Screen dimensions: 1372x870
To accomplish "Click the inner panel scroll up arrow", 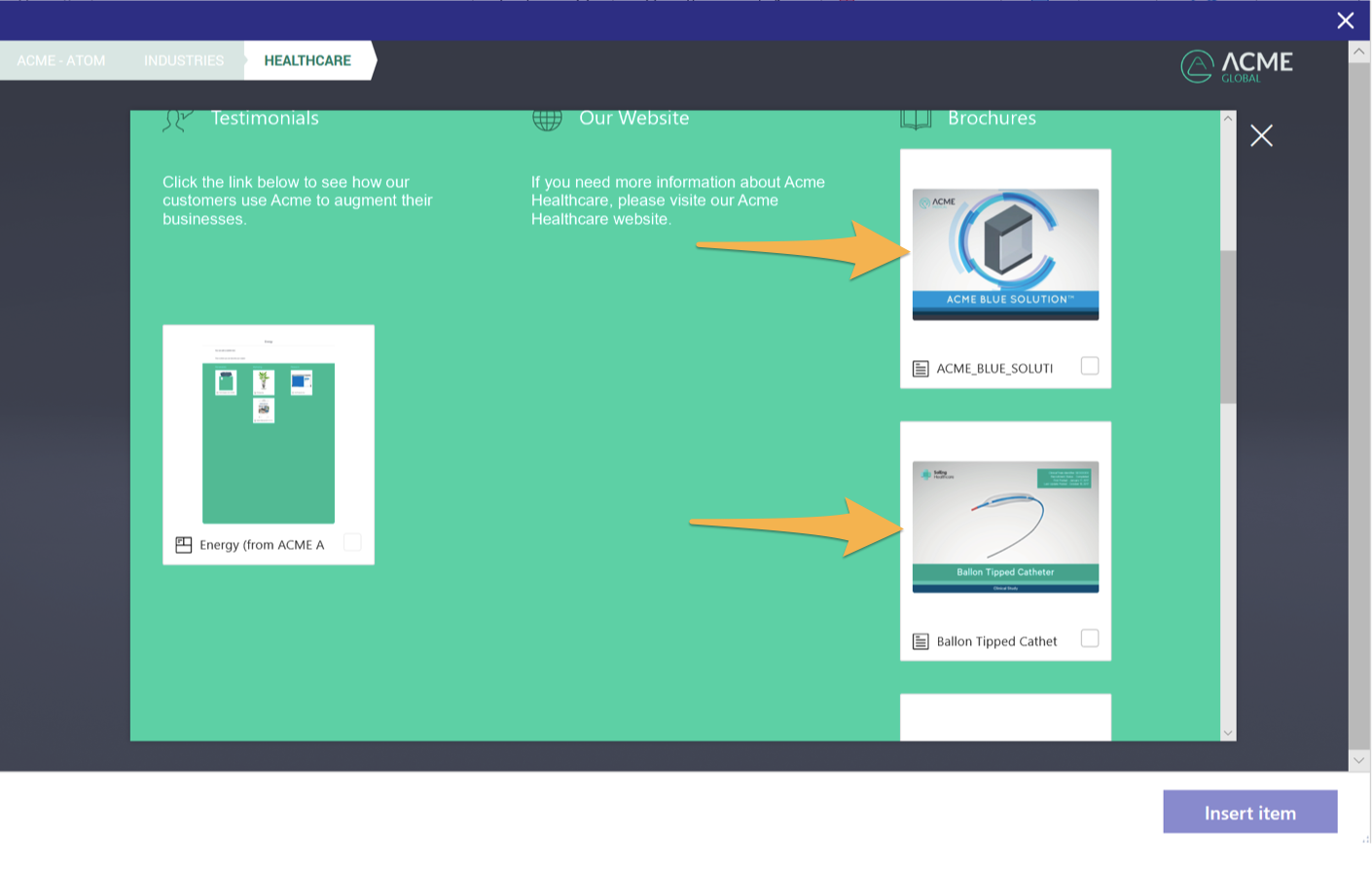I will [x=1228, y=119].
